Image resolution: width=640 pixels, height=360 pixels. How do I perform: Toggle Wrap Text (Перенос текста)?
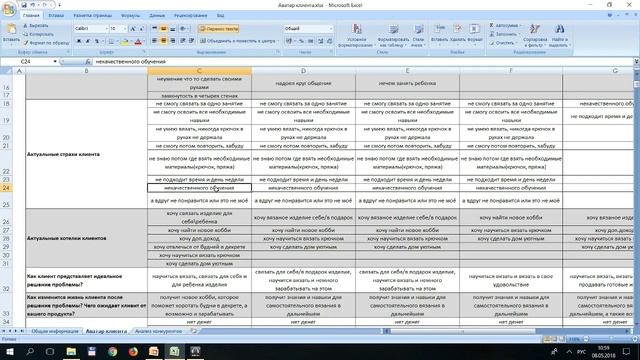[219, 29]
